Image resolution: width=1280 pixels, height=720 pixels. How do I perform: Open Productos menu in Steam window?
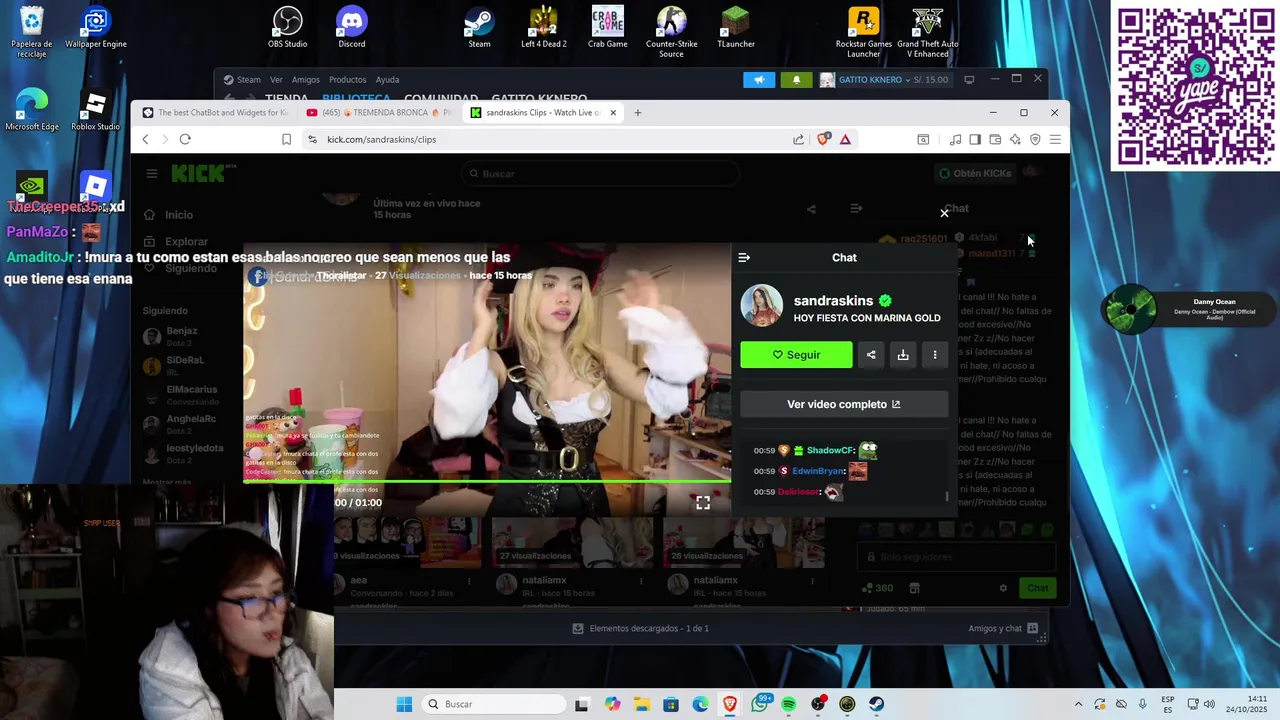click(347, 80)
